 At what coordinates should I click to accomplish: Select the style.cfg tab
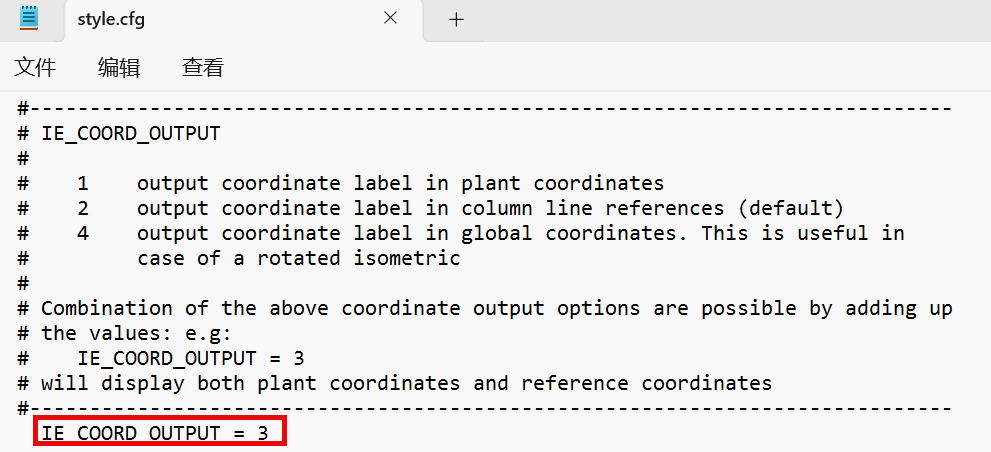click(200, 19)
